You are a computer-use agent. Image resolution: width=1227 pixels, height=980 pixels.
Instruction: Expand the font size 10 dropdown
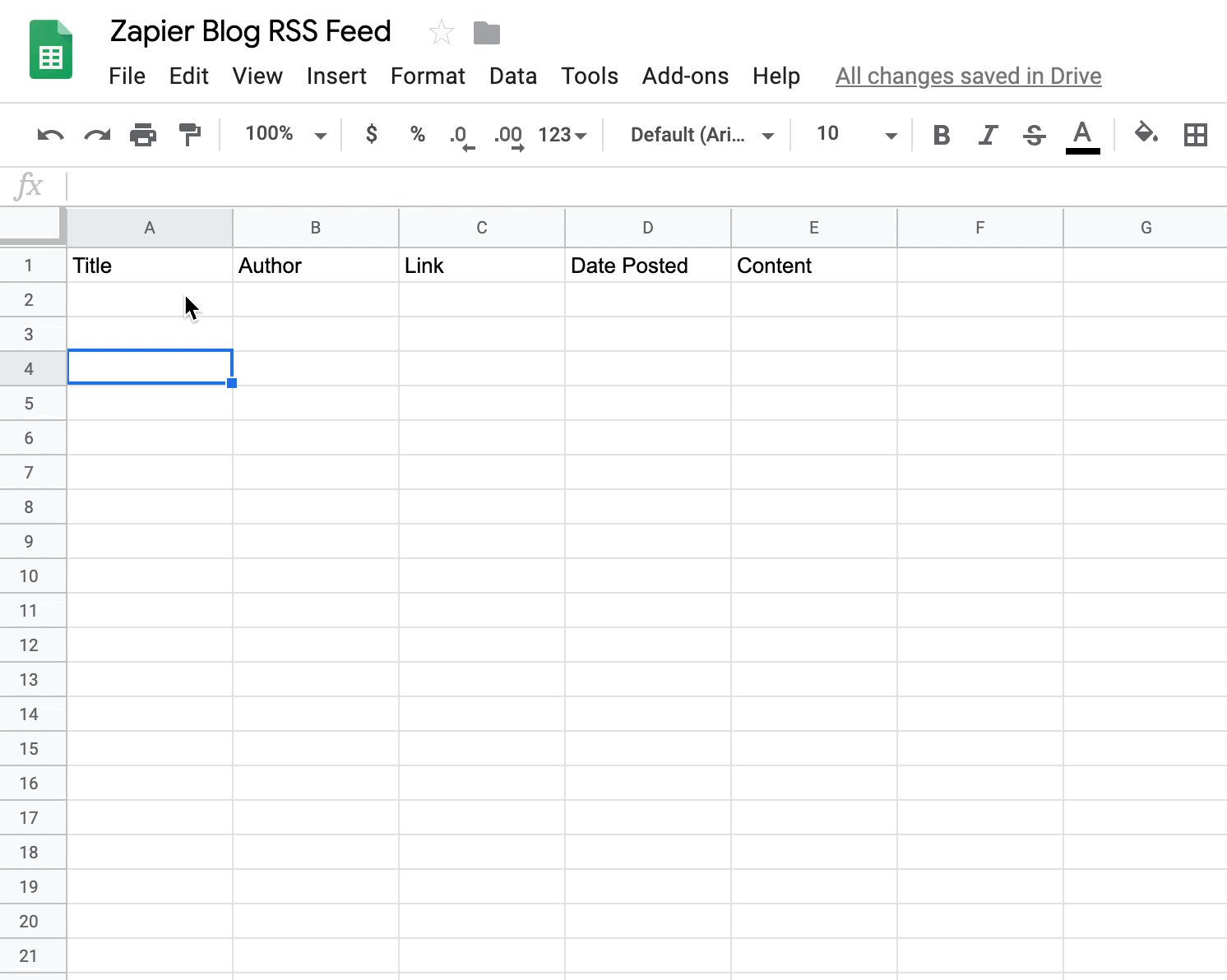coord(855,134)
